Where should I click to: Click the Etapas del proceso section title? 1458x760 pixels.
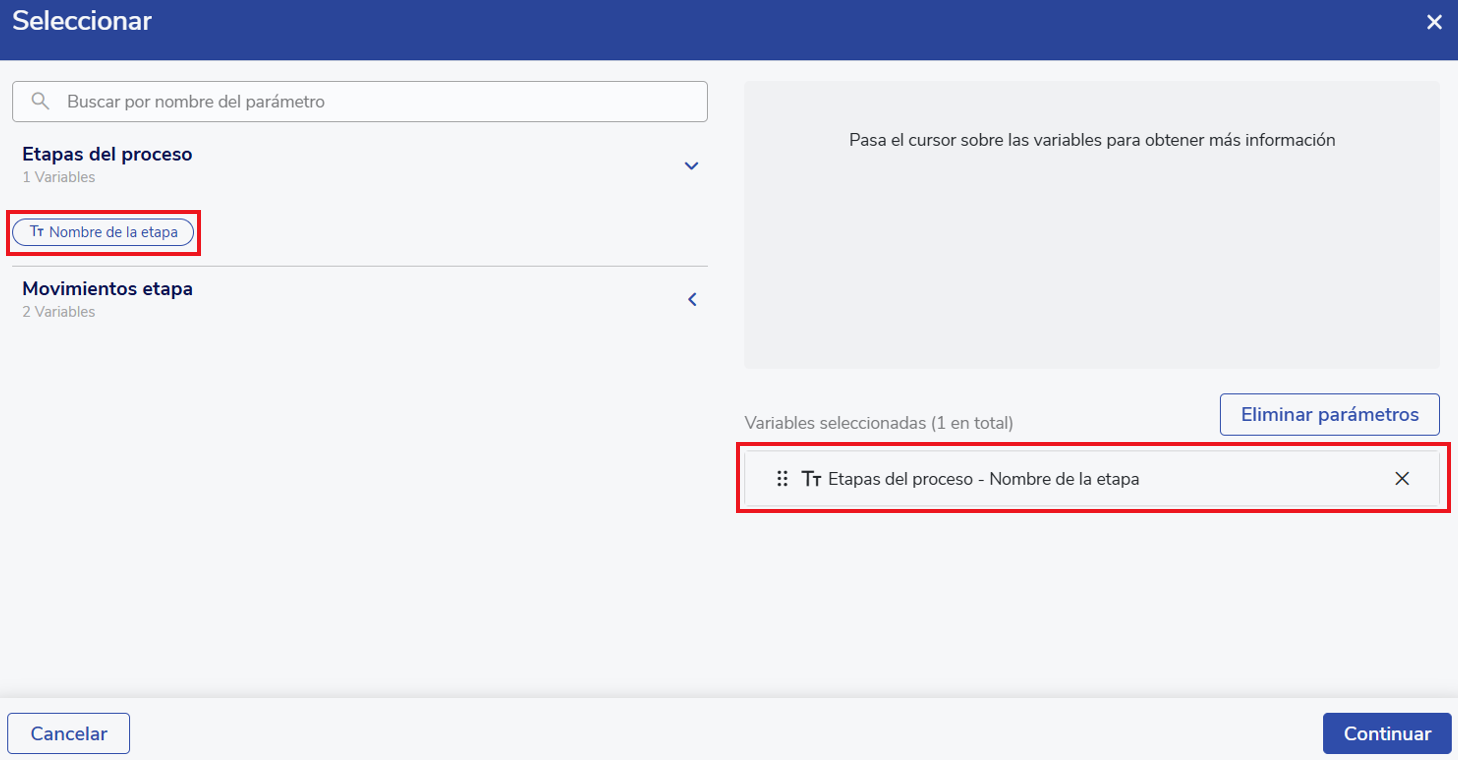pos(107,155)
